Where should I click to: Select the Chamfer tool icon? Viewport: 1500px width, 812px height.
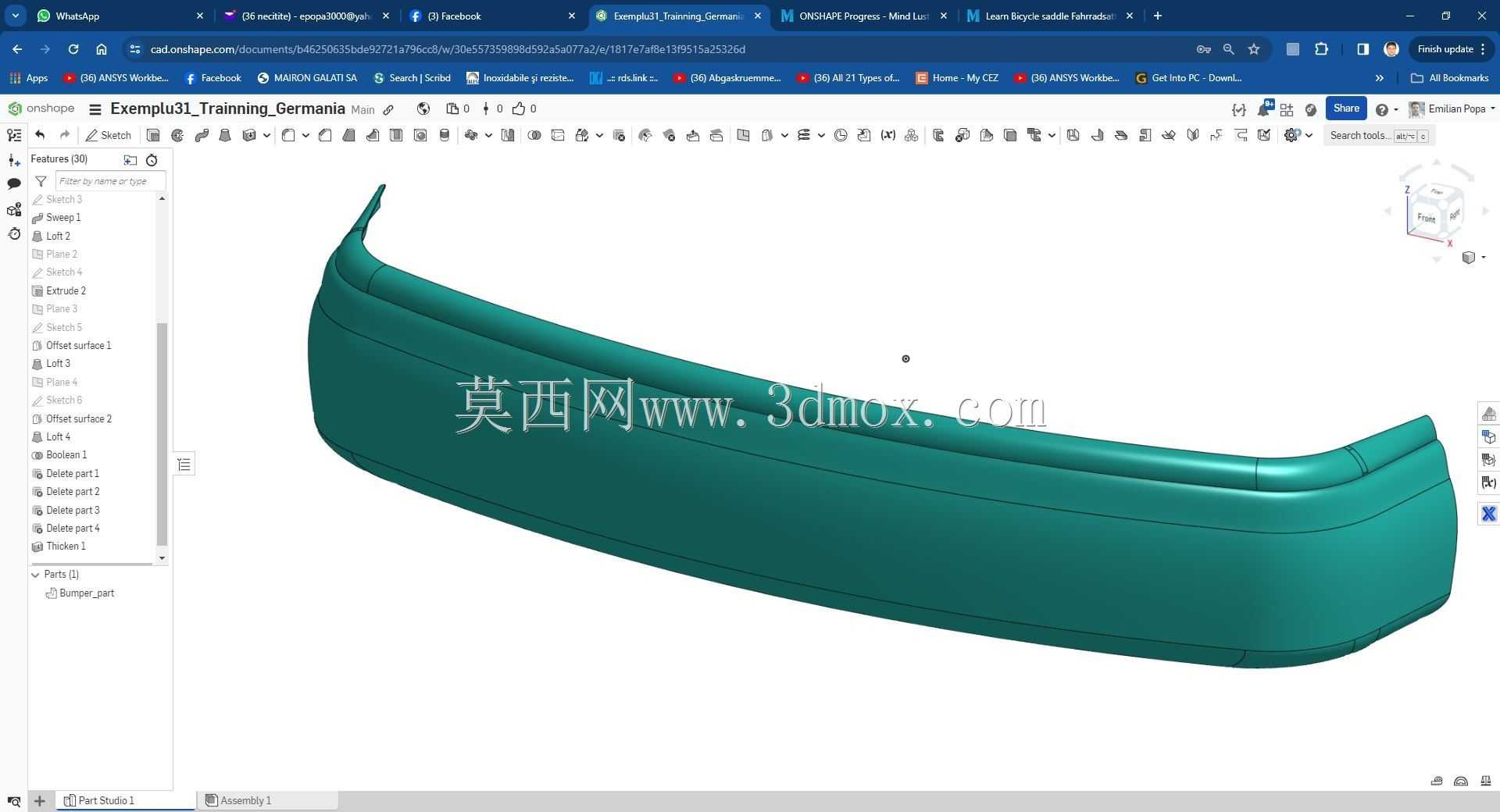[325, 135]
